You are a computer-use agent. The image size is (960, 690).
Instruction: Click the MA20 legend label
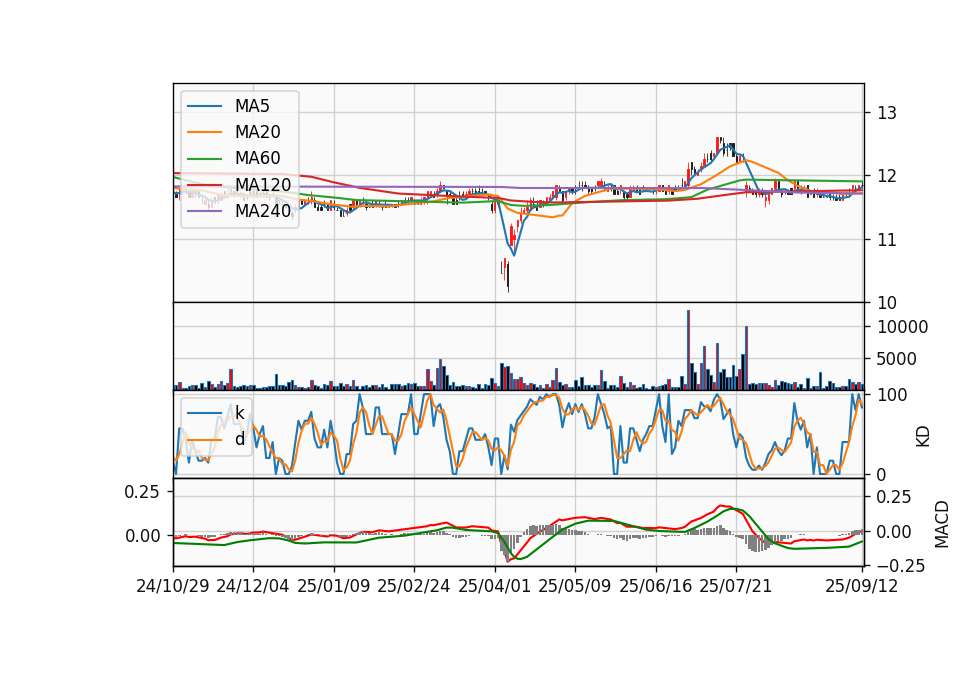coord(257,132)
